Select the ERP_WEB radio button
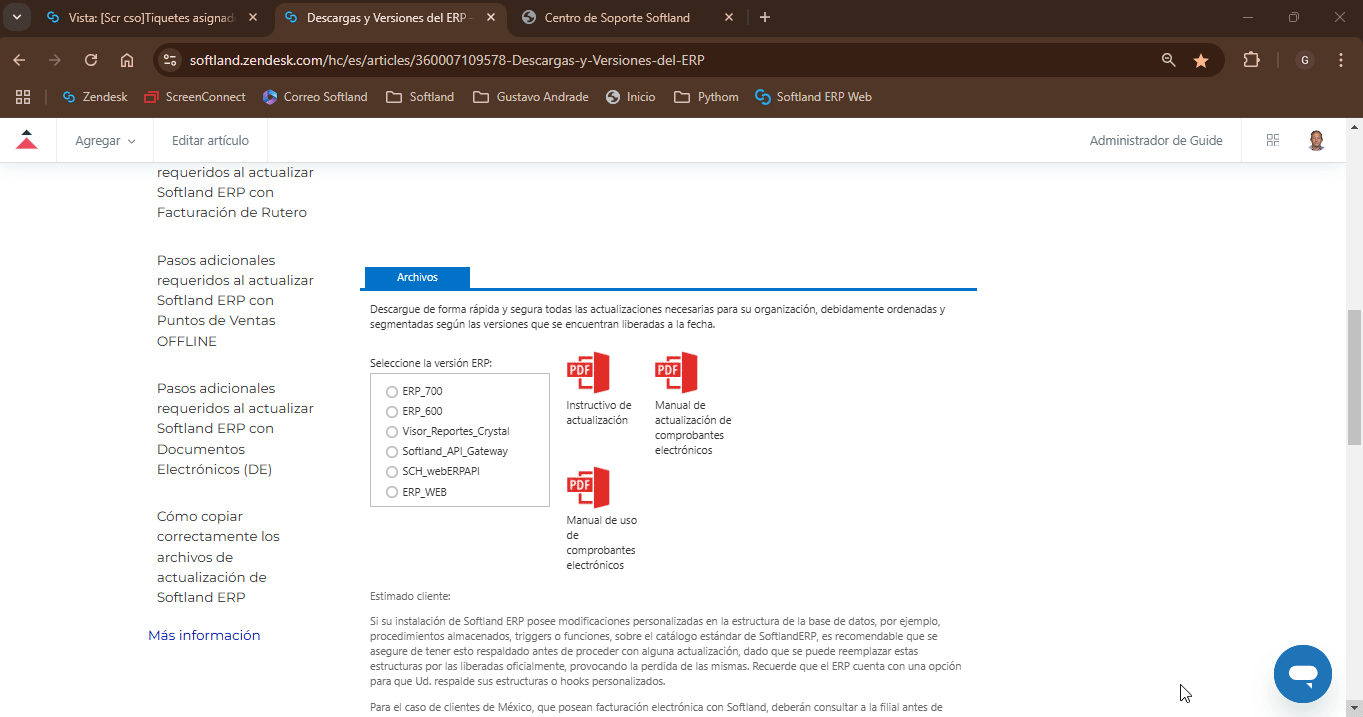Viewport: 1363px width, 717px height. (392, 491)
